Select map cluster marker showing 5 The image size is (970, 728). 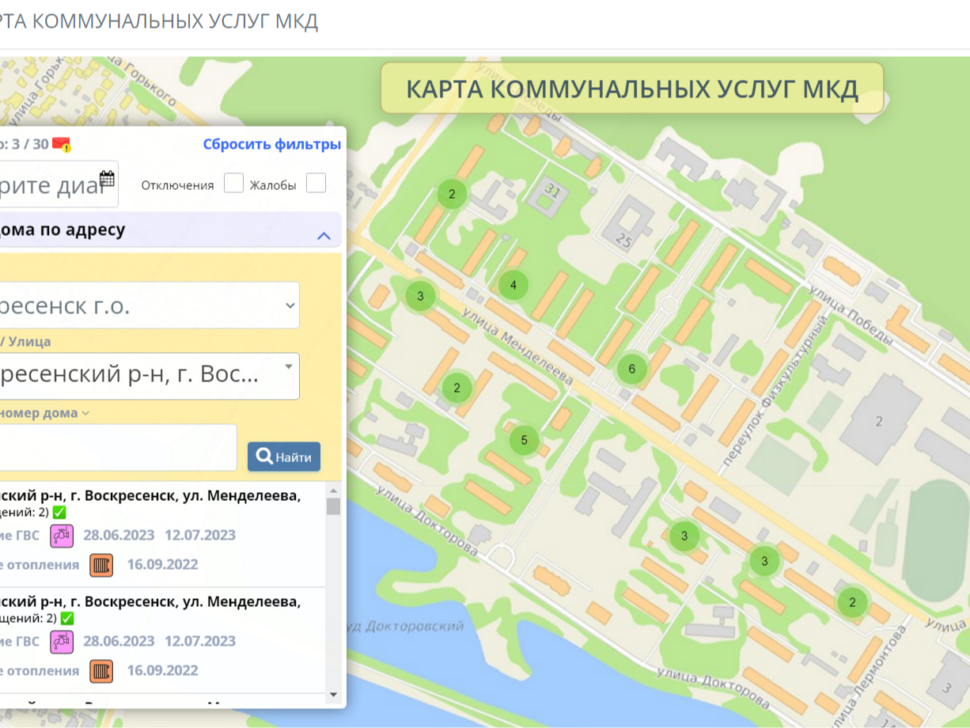(523, 440)
